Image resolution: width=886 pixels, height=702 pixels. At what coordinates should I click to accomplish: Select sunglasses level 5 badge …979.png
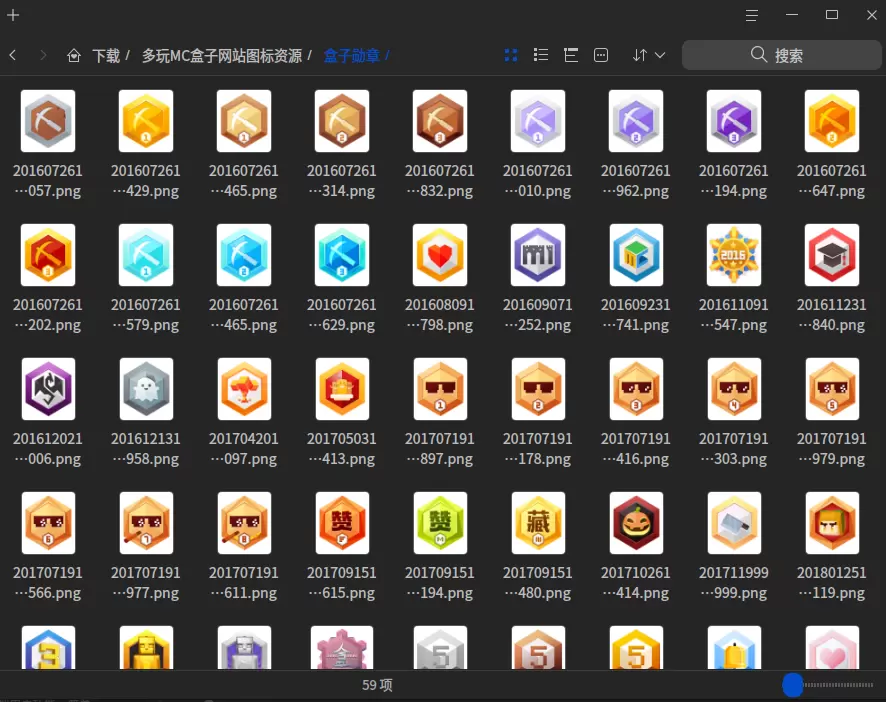coord(832,389)
